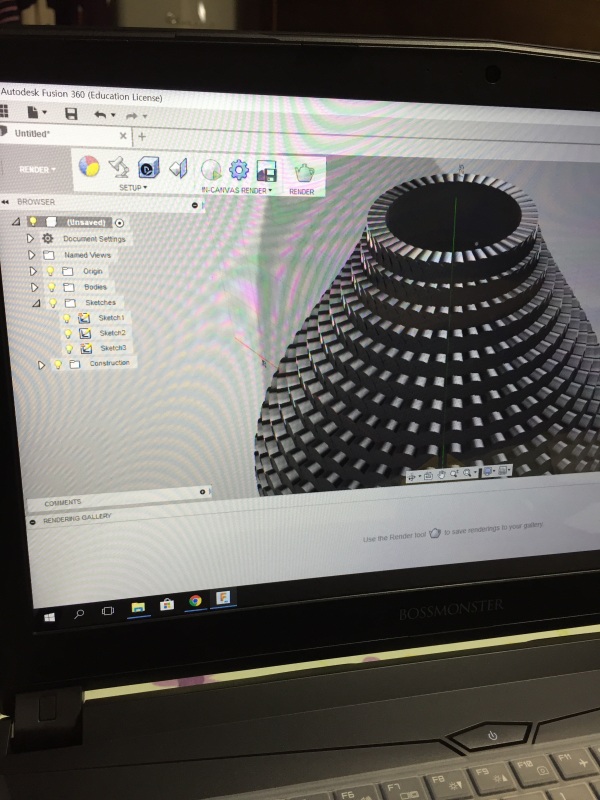
Task: Open the Appearance tool with colored ball icon
Action: [x=89, y=166]
